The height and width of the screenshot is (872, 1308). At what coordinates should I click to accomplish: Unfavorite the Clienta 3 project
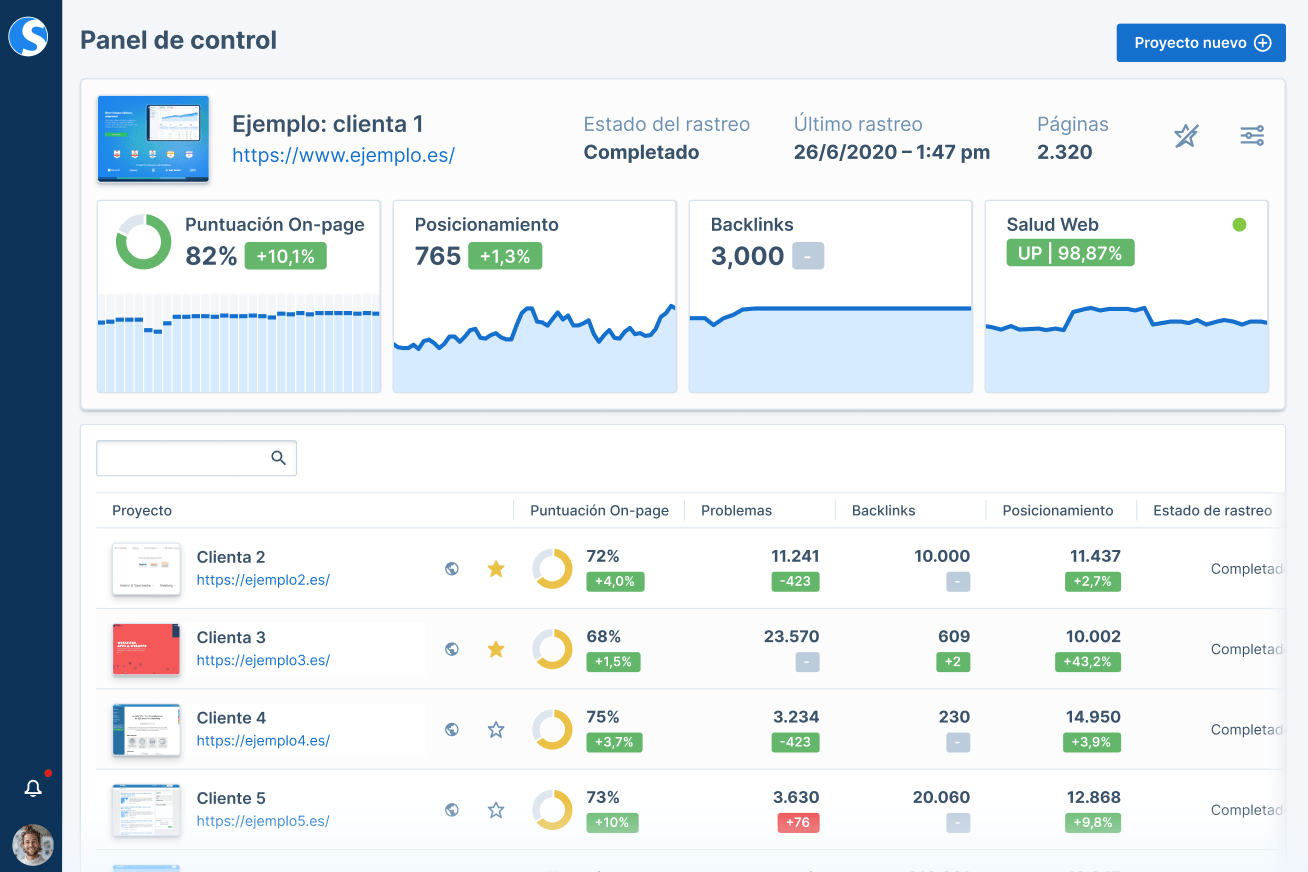tap(495, 649)
